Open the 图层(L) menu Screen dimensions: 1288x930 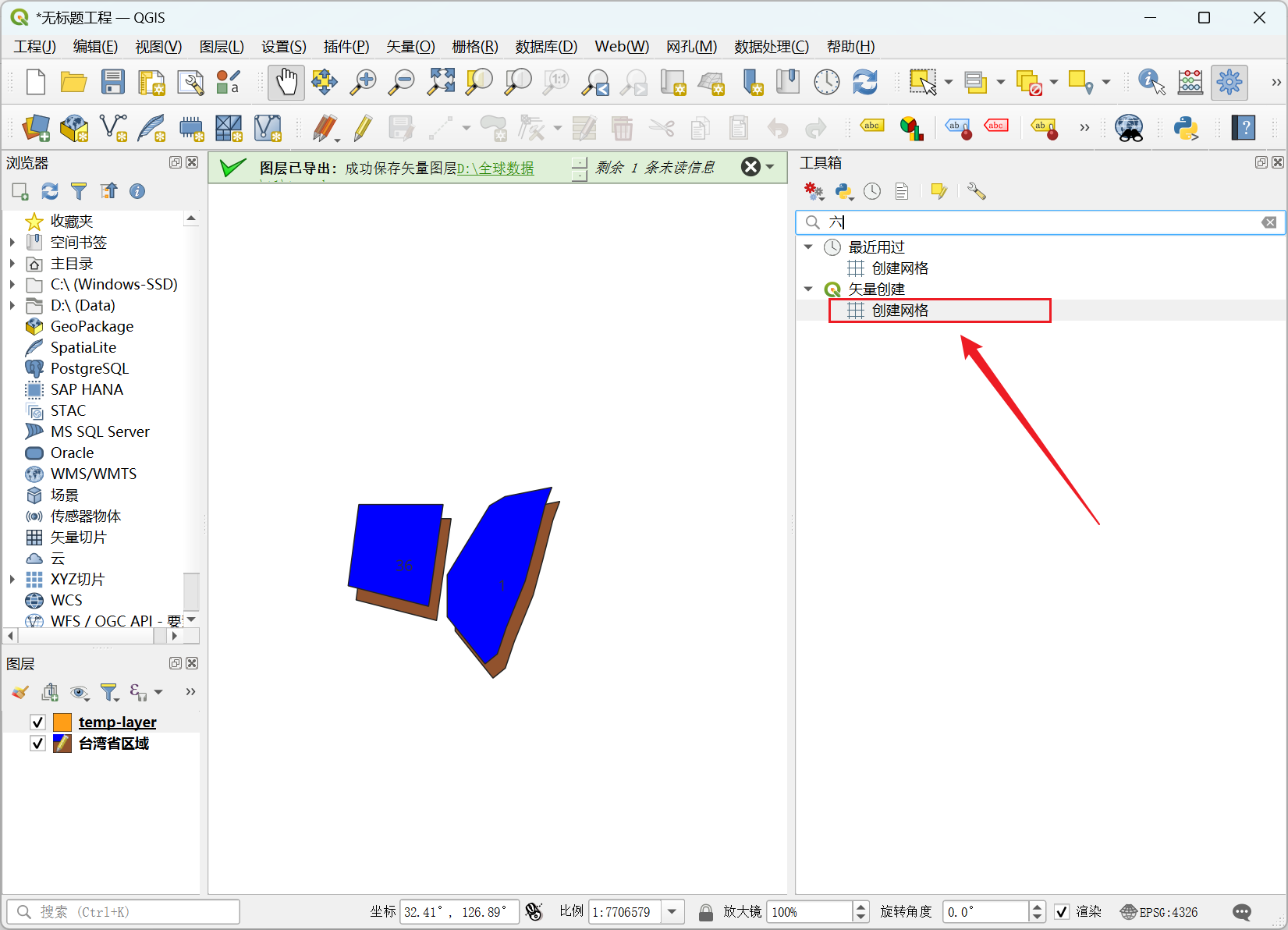[222, 47]
